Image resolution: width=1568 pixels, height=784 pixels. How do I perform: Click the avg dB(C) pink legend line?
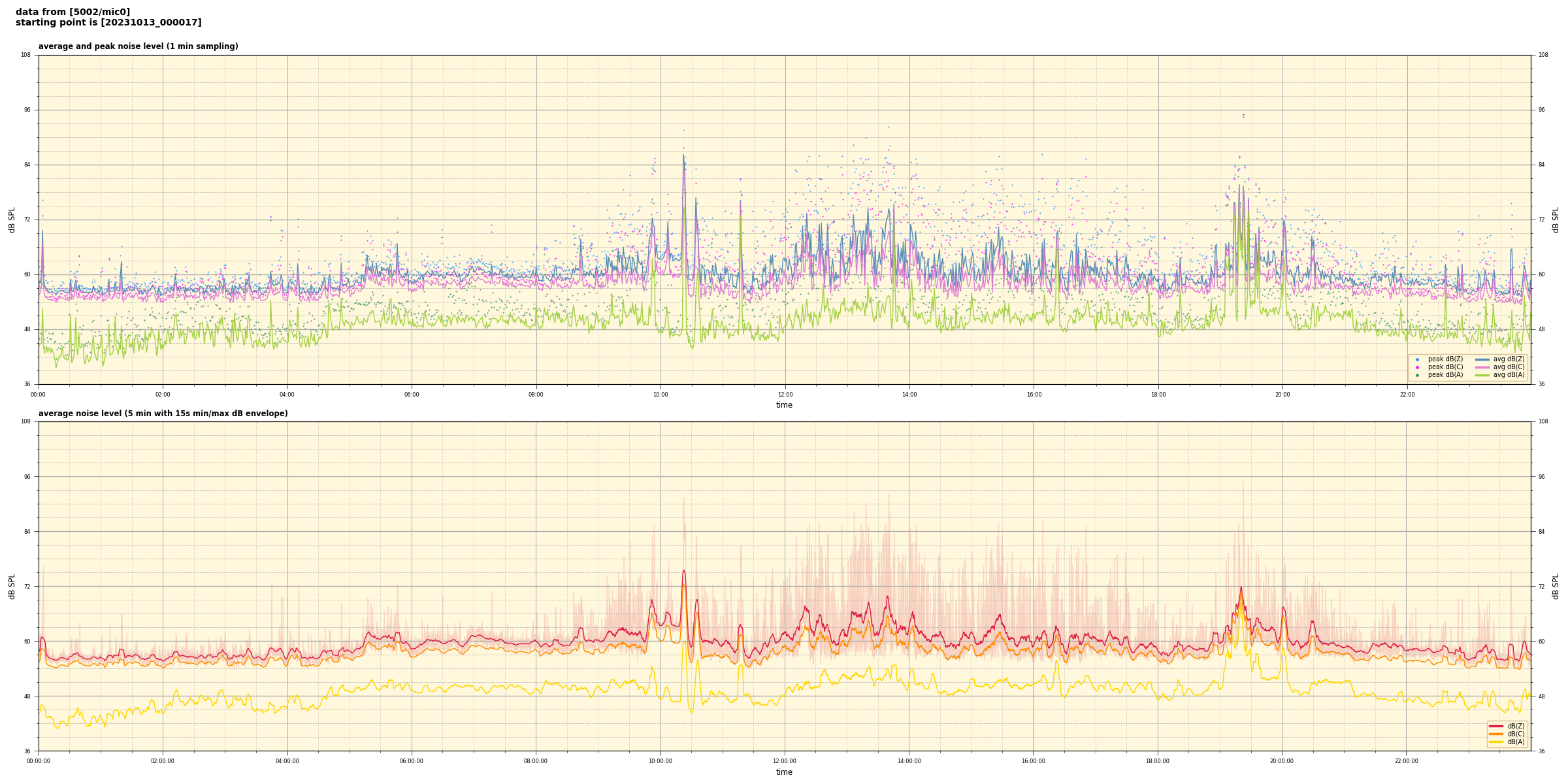click(x=1482, y=367)
